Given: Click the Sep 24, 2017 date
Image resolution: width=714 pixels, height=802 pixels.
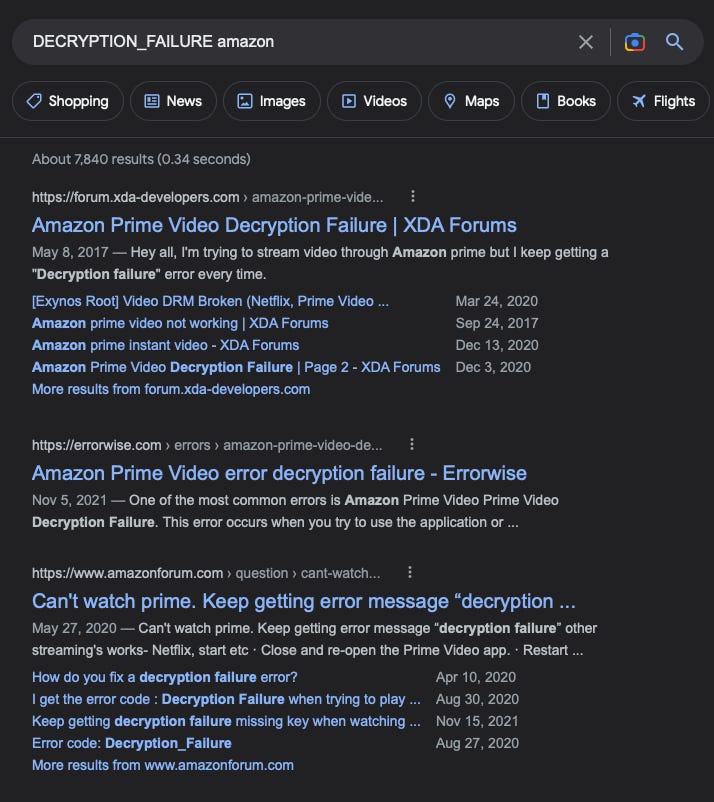Looking at the screenshot, I should coord(497,323).
